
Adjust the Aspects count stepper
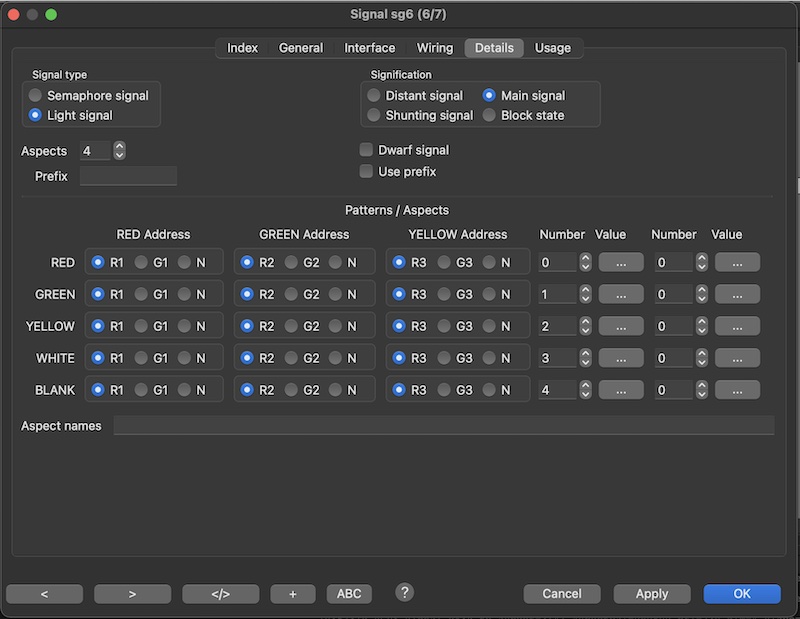point(120,151)
